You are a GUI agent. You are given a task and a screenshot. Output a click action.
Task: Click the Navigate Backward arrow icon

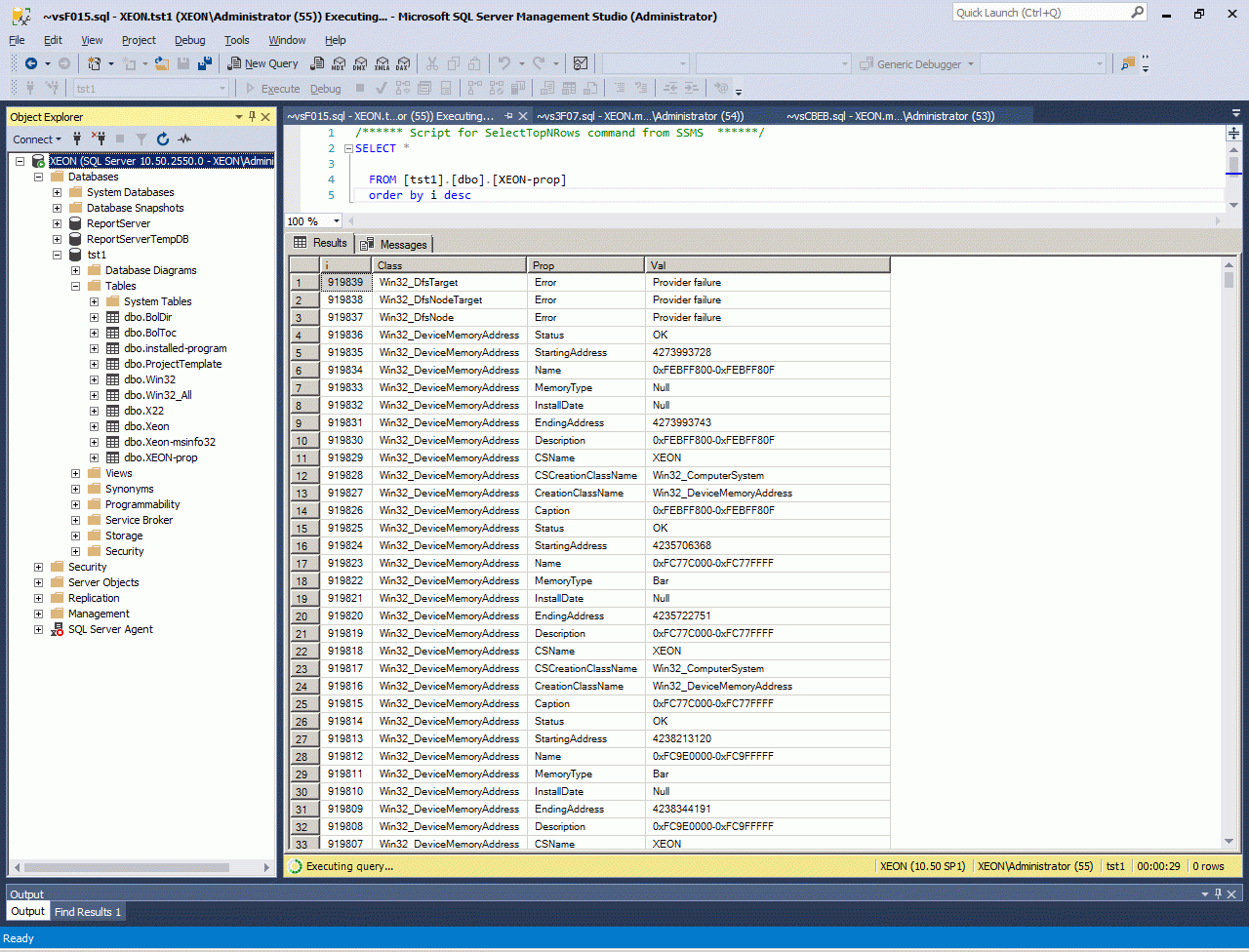point(30,63)
